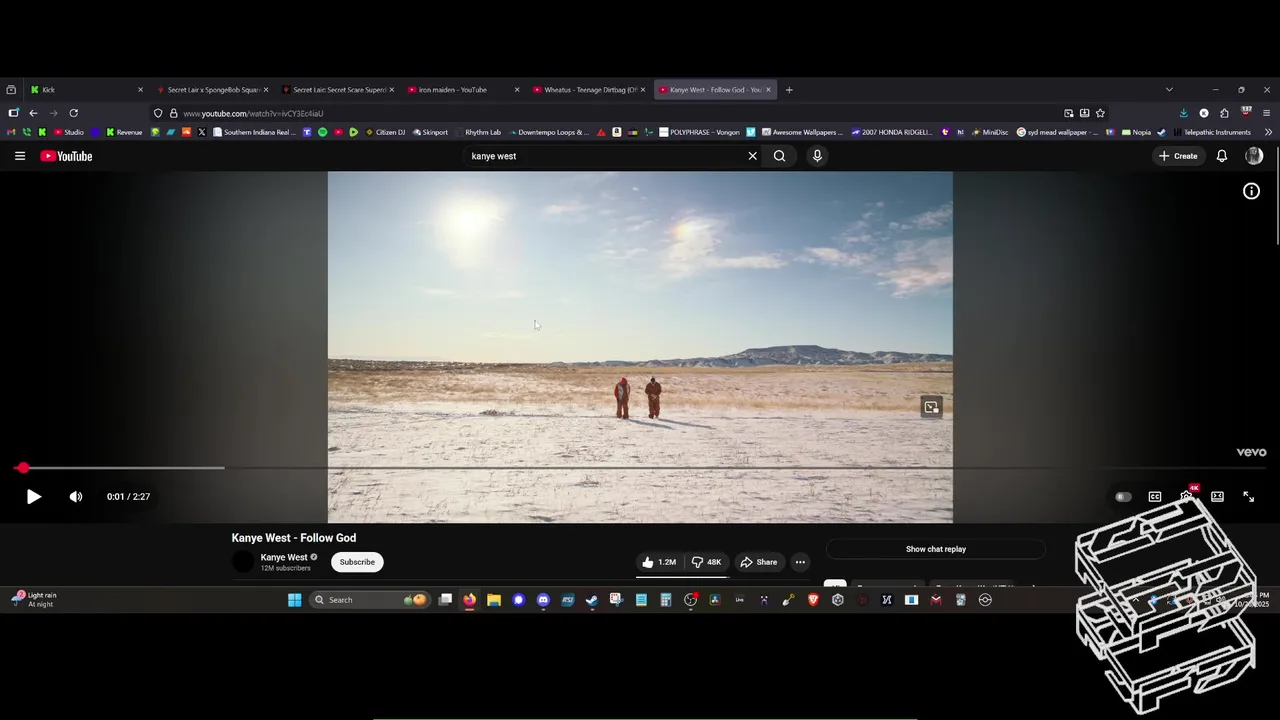Mute the video with the speaker icon

76,497
